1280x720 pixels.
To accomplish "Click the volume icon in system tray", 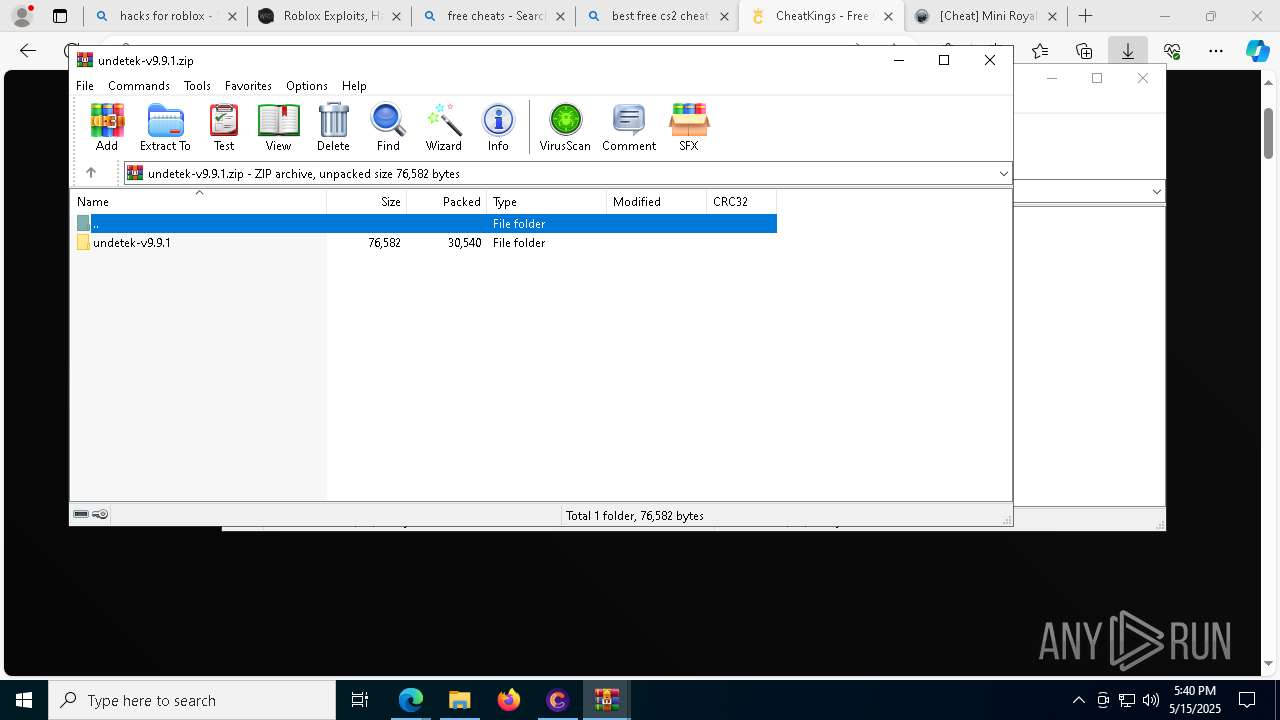I will coord(1150,700).
